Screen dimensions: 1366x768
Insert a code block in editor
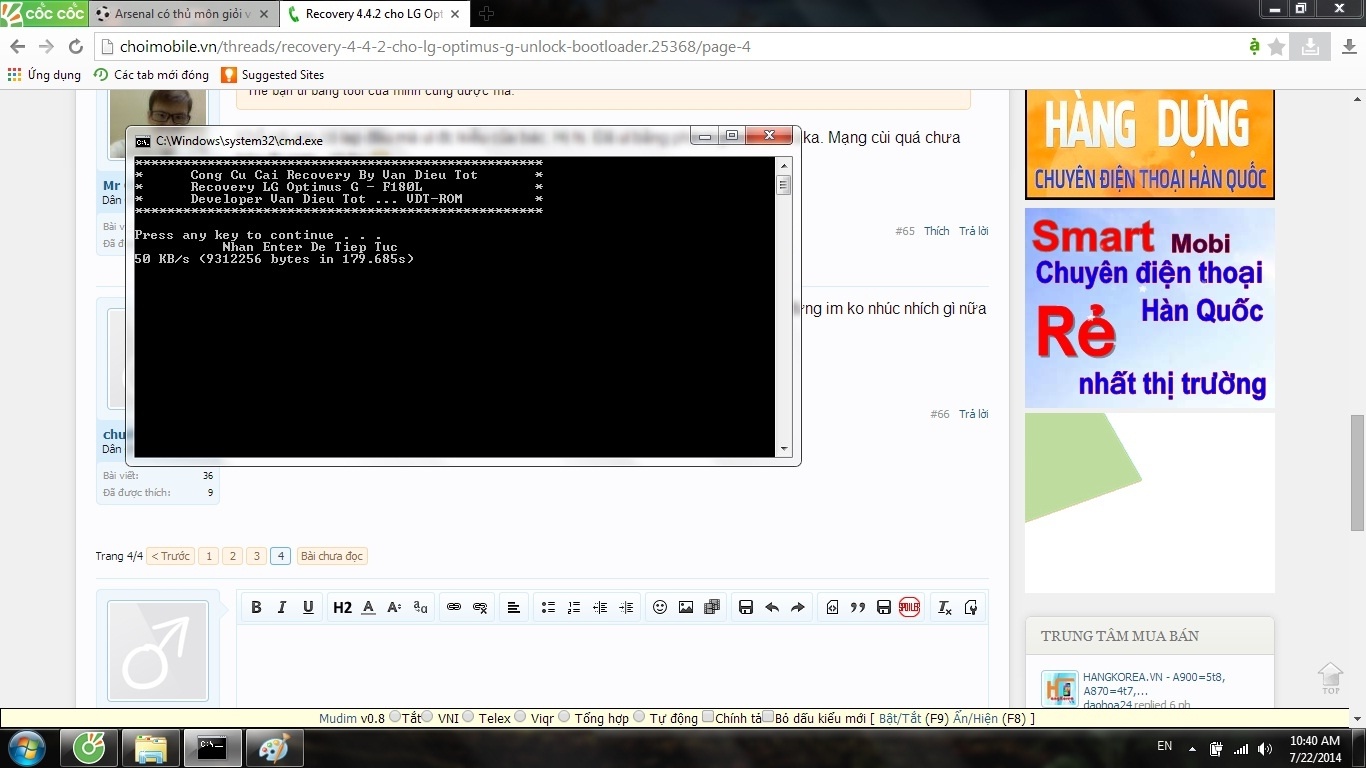[832, 607]
